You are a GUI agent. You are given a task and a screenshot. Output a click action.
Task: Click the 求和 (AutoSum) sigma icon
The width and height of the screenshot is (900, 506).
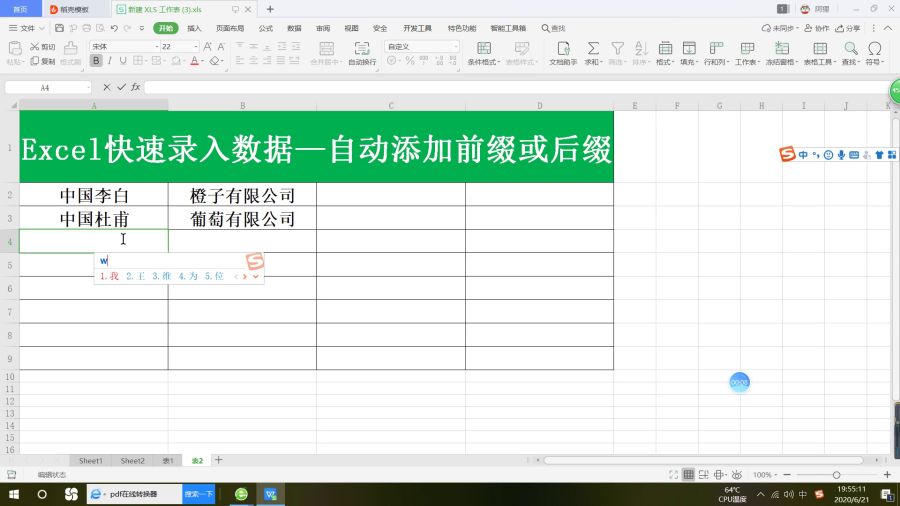pyautogui.click(x=592, y=48)
